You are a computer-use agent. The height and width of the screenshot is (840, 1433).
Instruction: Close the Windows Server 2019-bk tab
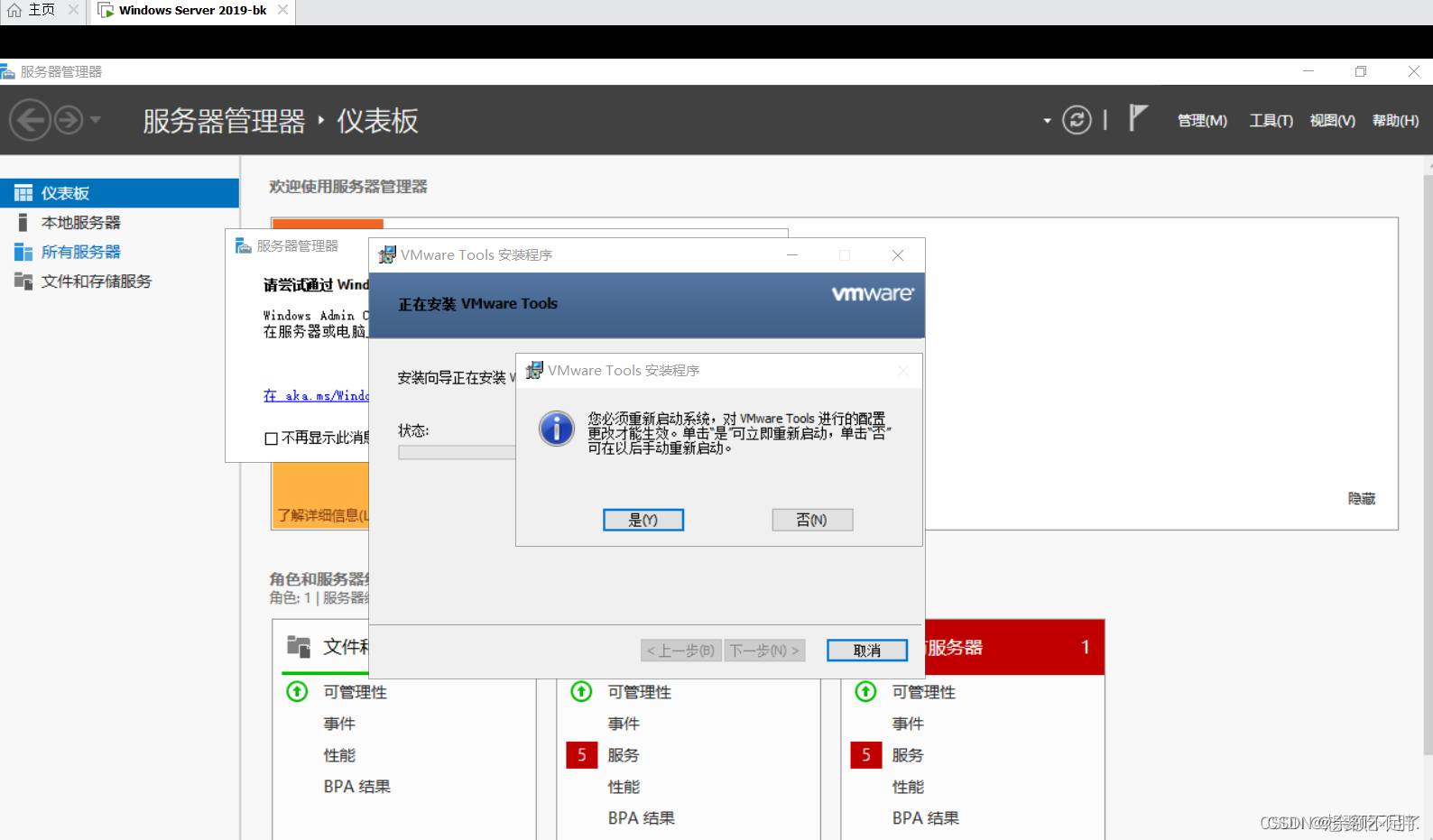point(282,10)
